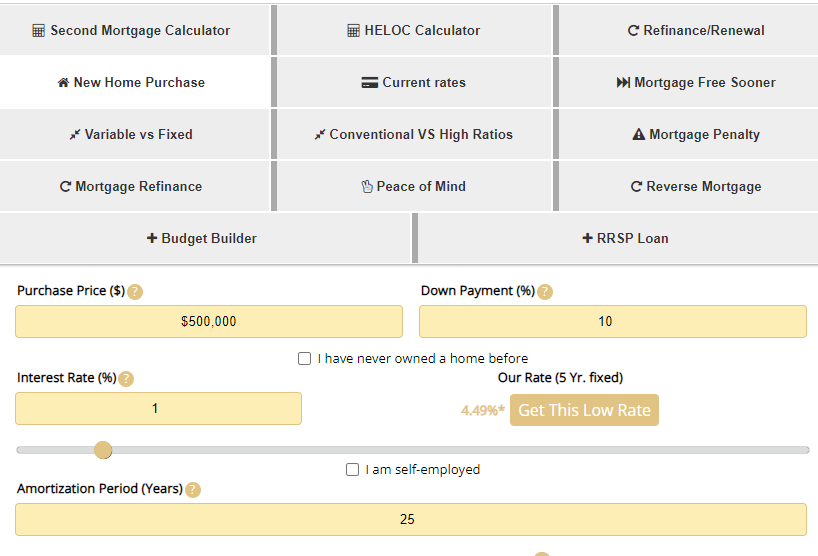Click the Second Mortgage Calculator grid icon

[38, 31]
